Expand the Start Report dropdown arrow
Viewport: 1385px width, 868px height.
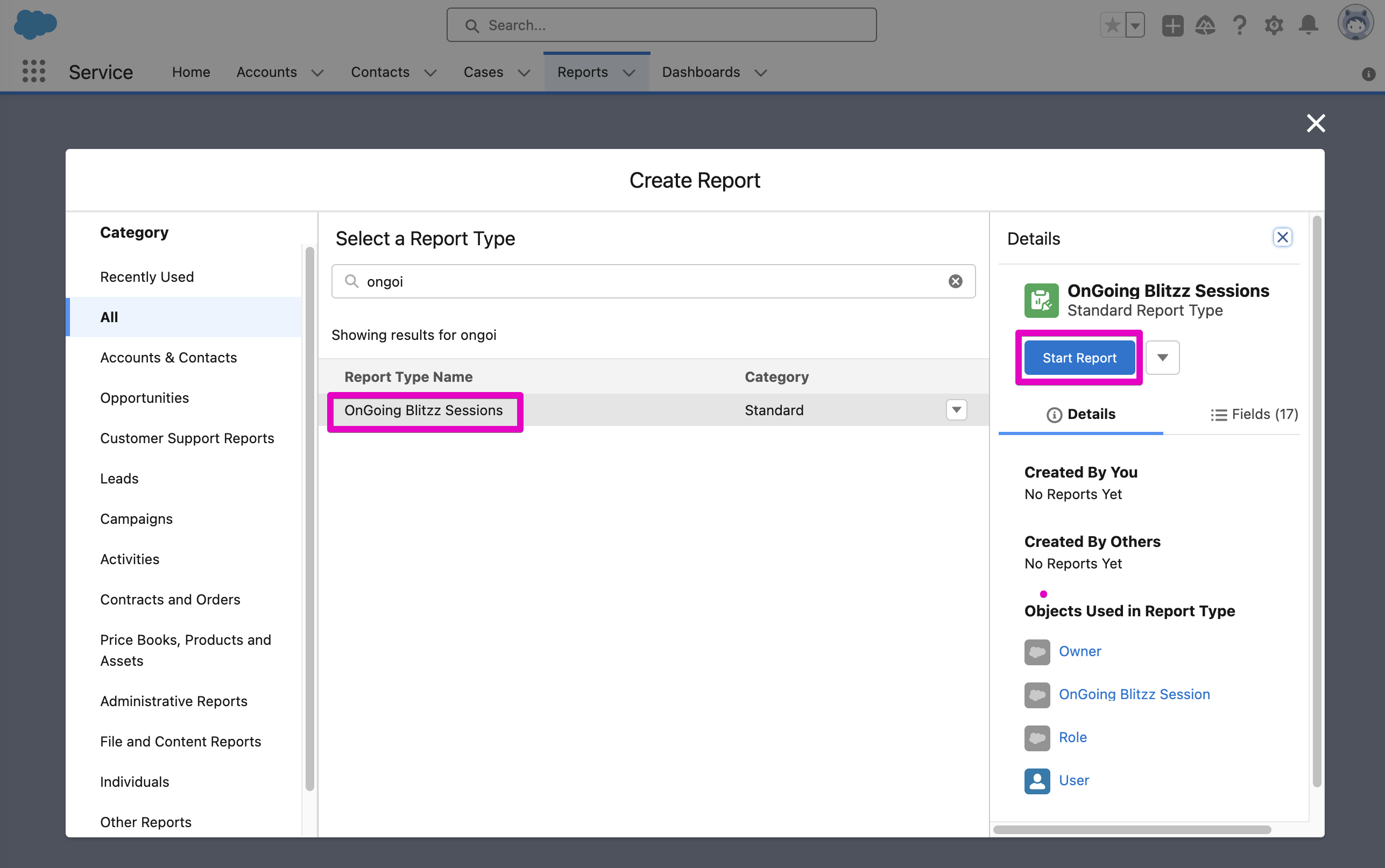click(x=1162, y=358)
